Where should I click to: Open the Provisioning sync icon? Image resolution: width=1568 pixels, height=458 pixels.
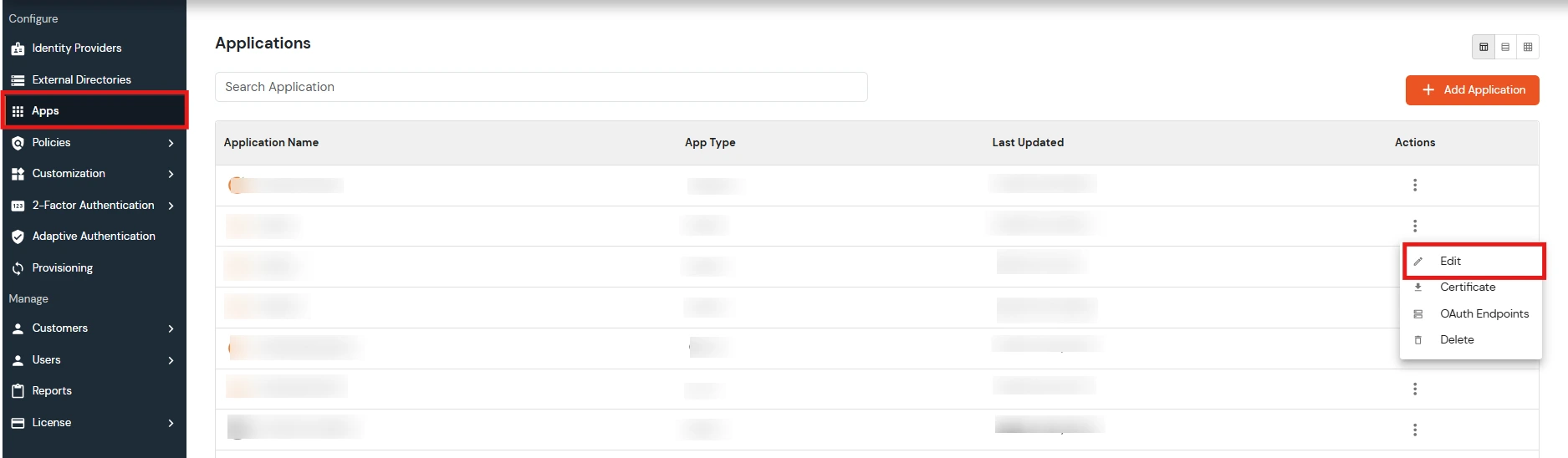tap(18, 268)
